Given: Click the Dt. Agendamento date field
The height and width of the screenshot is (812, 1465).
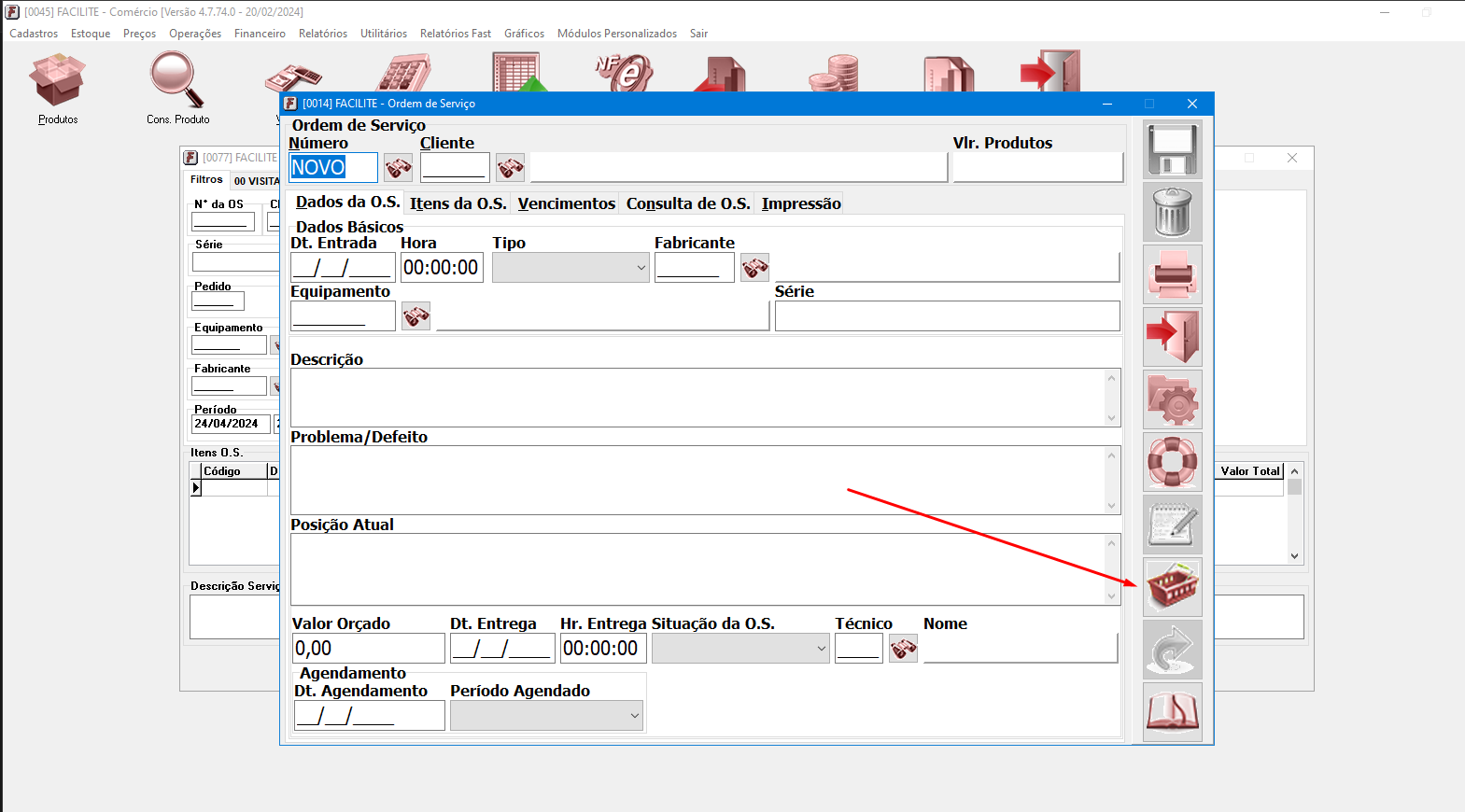Looking at the screenshot, I should pyautogui.click(x=369, y=716).
